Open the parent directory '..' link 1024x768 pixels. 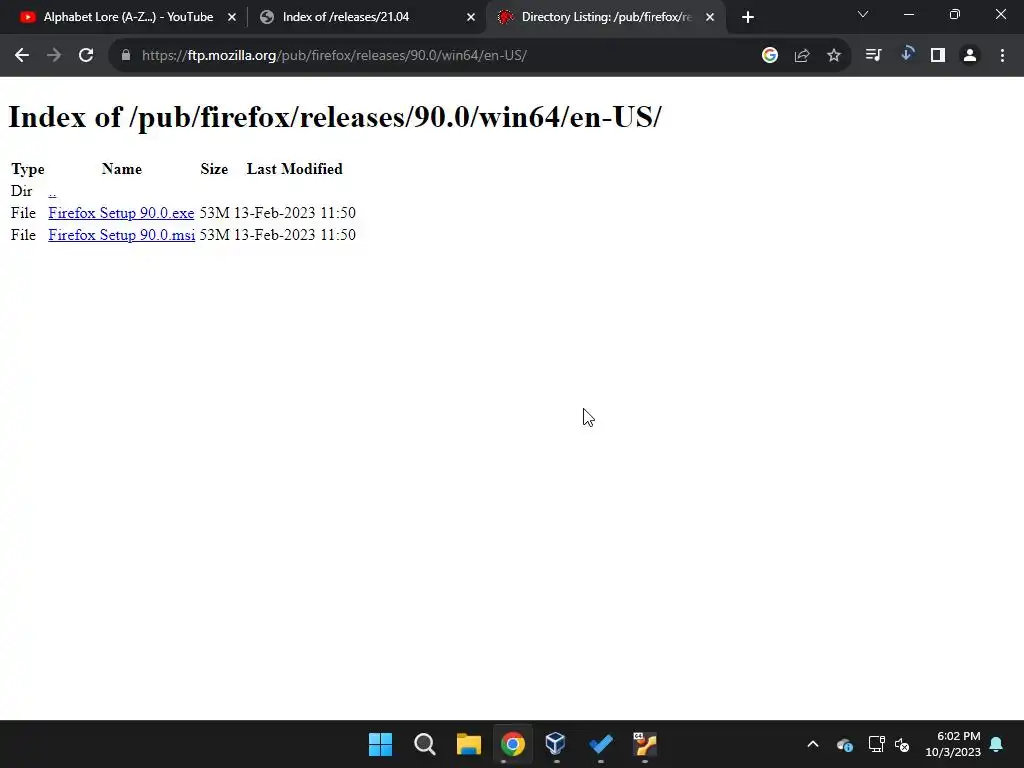52,191
